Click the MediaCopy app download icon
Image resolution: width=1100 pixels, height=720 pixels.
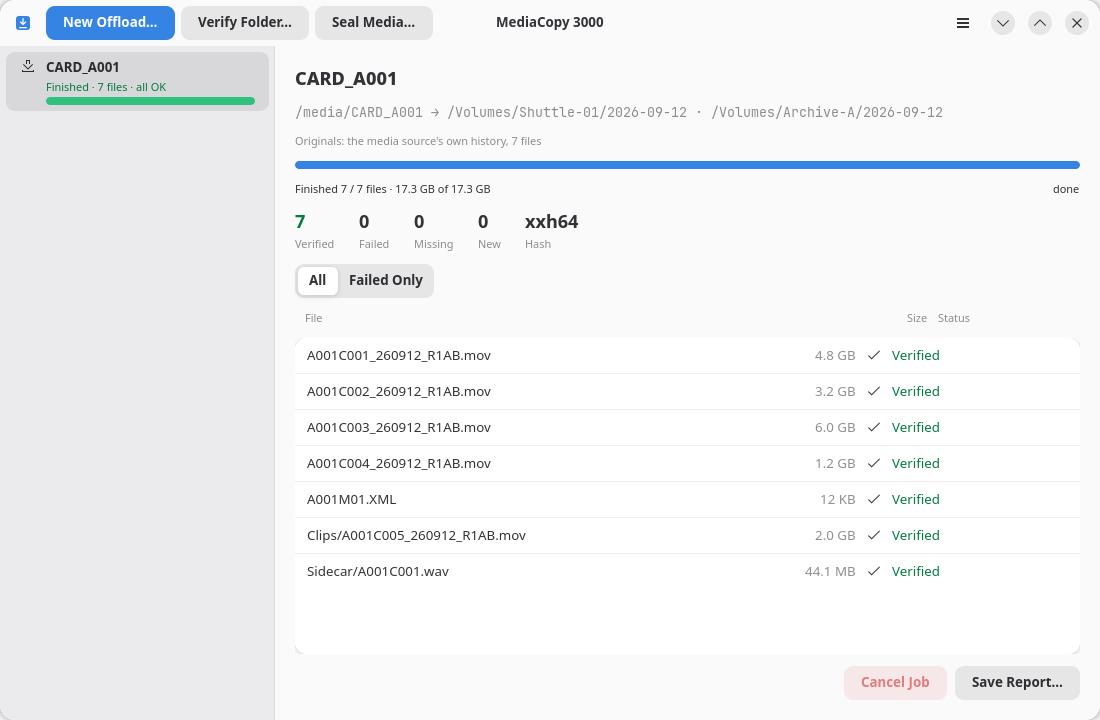tap(23, 23)
